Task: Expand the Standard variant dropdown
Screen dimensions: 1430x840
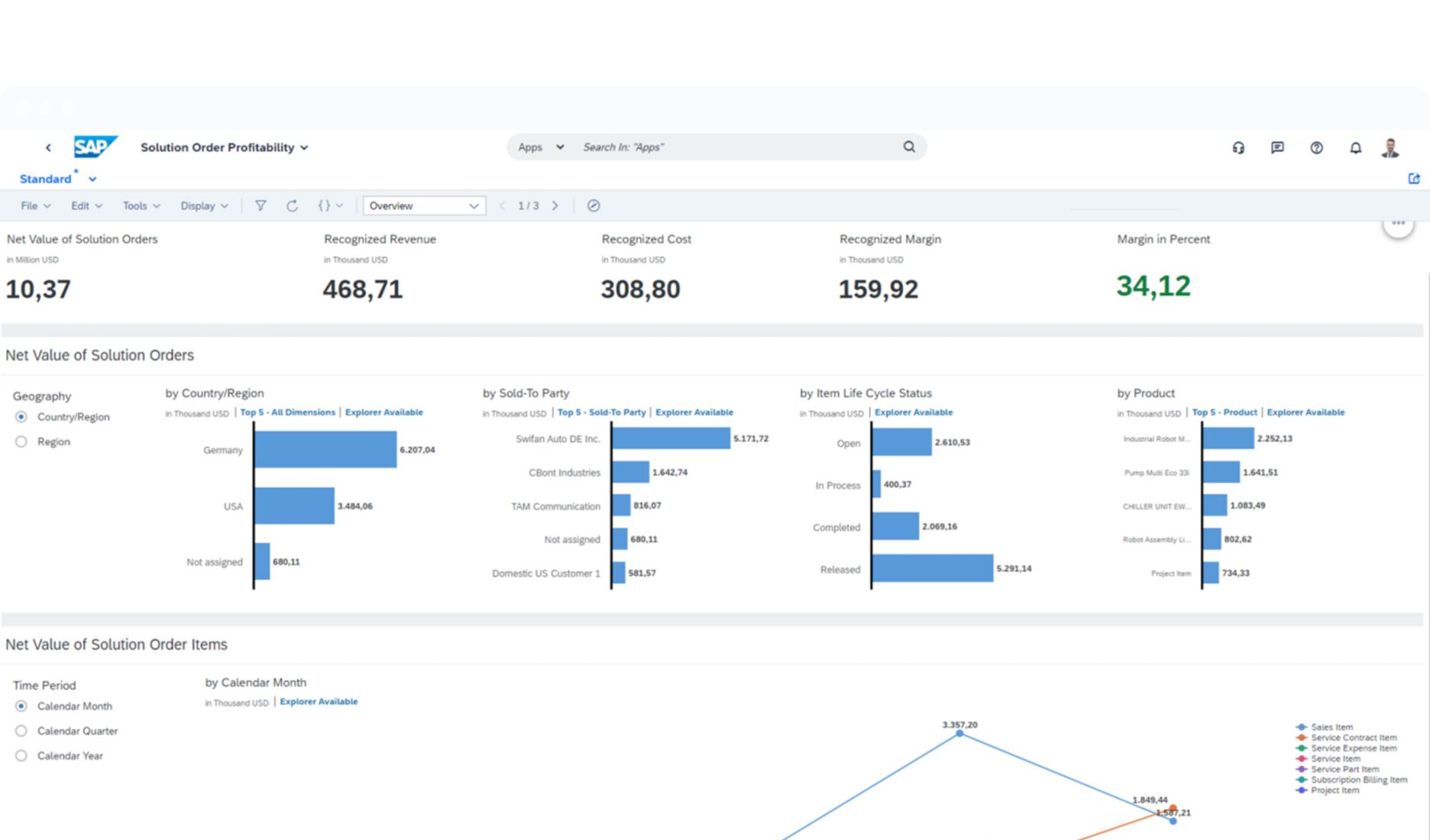Action: (x=92, y=178)
